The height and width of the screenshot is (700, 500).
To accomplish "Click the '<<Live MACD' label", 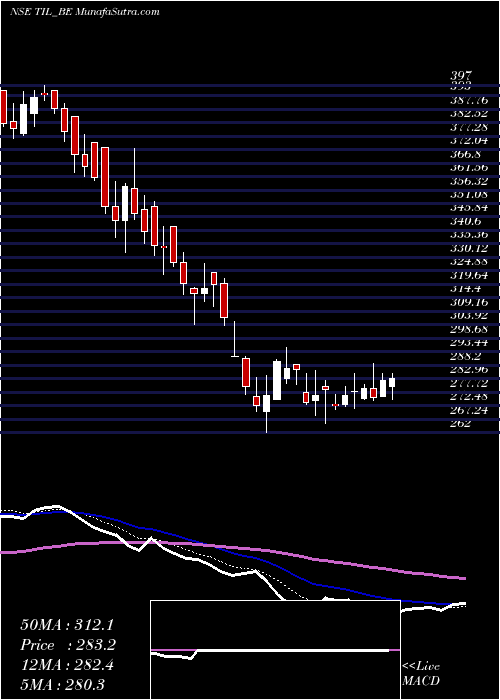I will click(x=421, y=674).
